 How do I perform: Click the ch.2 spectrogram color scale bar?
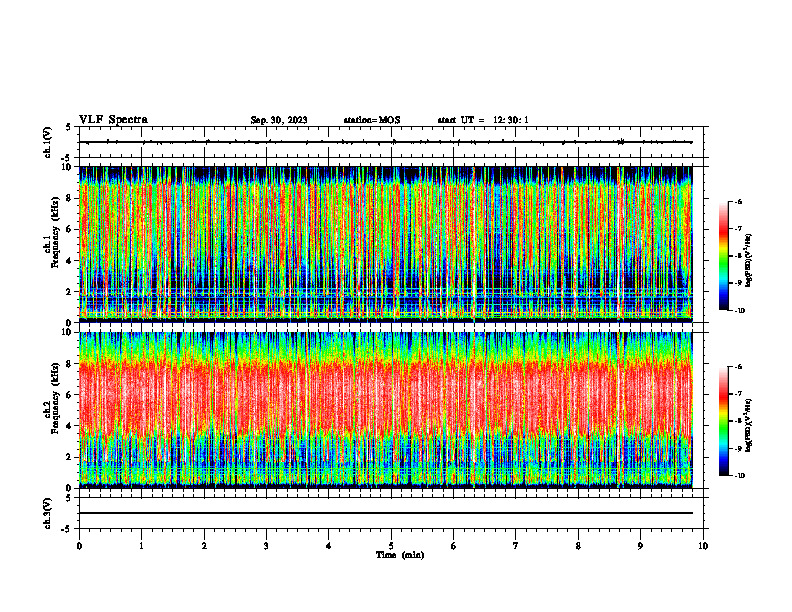(x=723, y=421)
